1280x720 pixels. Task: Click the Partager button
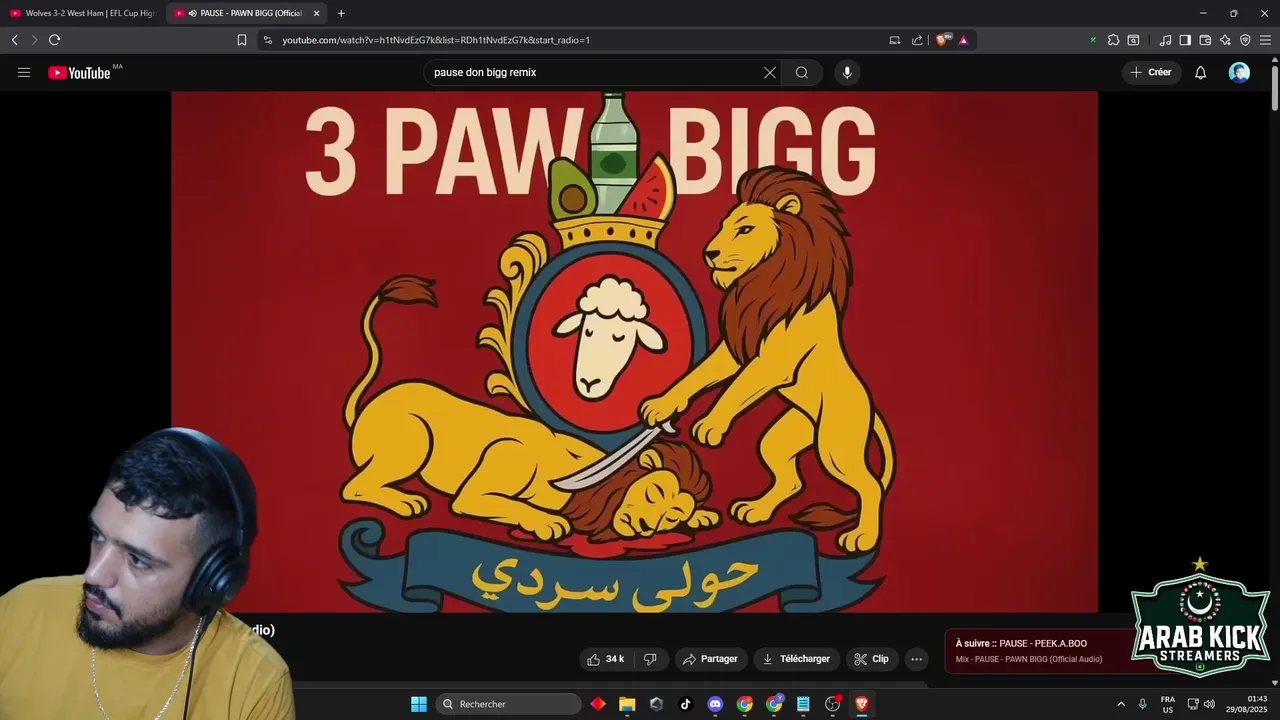click(710, 659)
